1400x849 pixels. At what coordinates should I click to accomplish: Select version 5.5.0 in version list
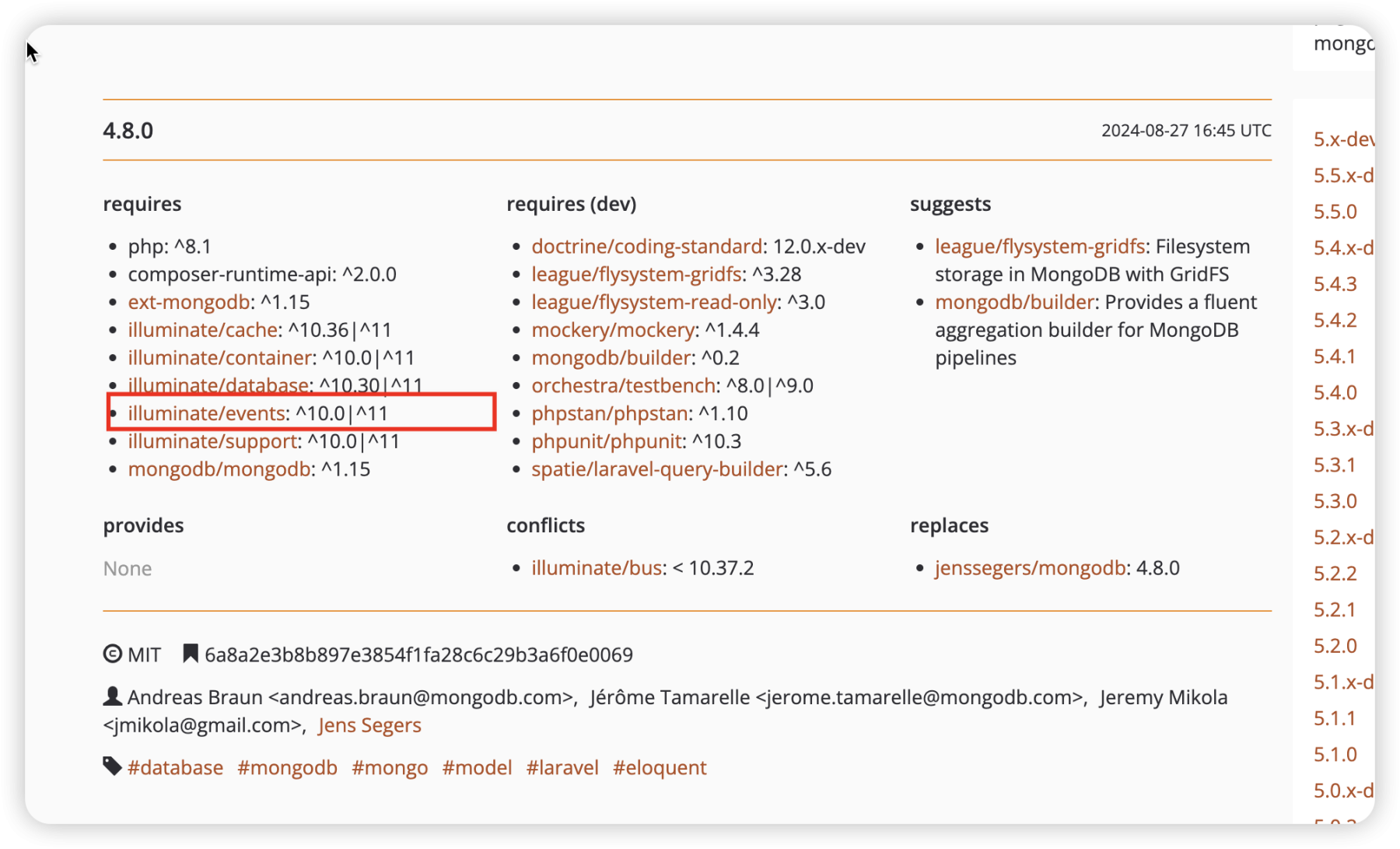coord(1335,212)
